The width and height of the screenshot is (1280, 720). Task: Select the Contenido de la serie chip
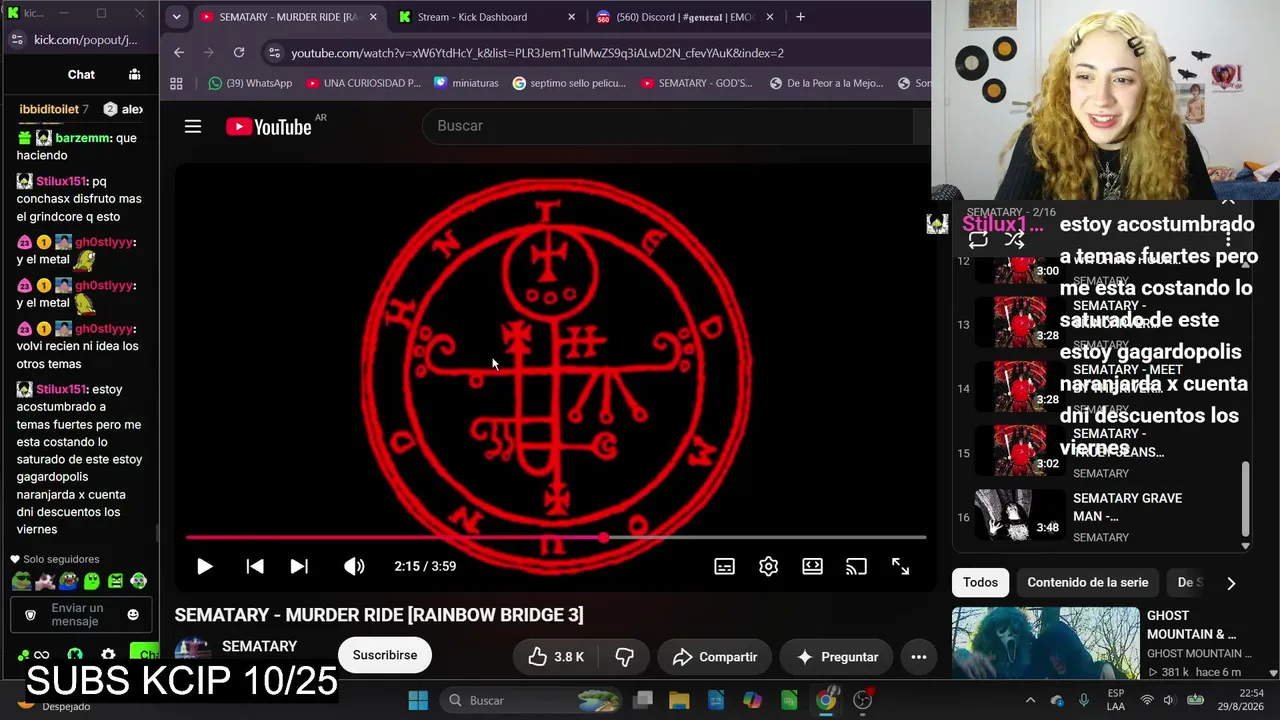coord(1087,582)
